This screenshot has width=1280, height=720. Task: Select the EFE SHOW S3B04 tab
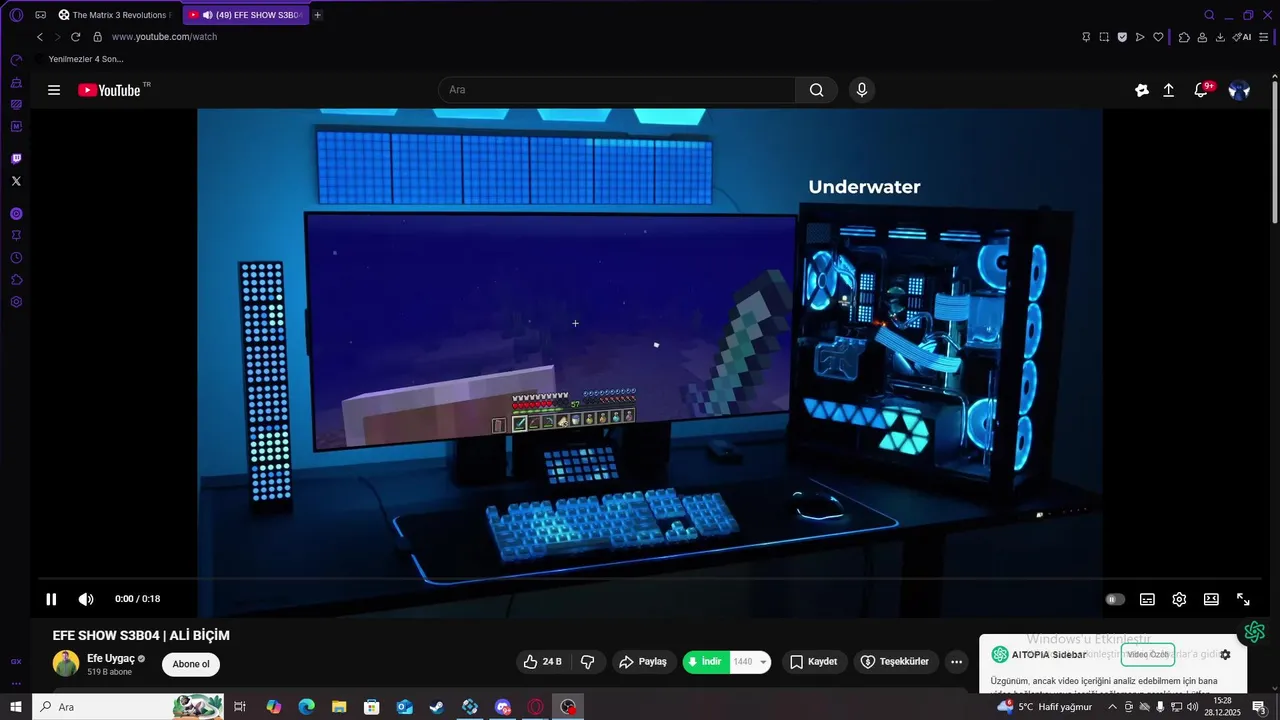tap(246, 15)
